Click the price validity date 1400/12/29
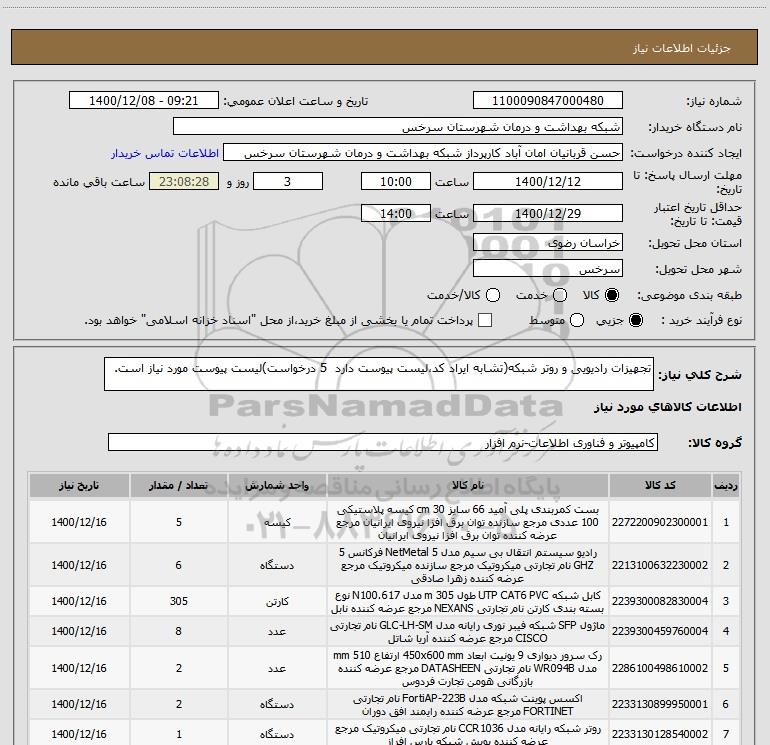This screenshot has height=745, width=770. pyautogui.click(x=548, y=214)
